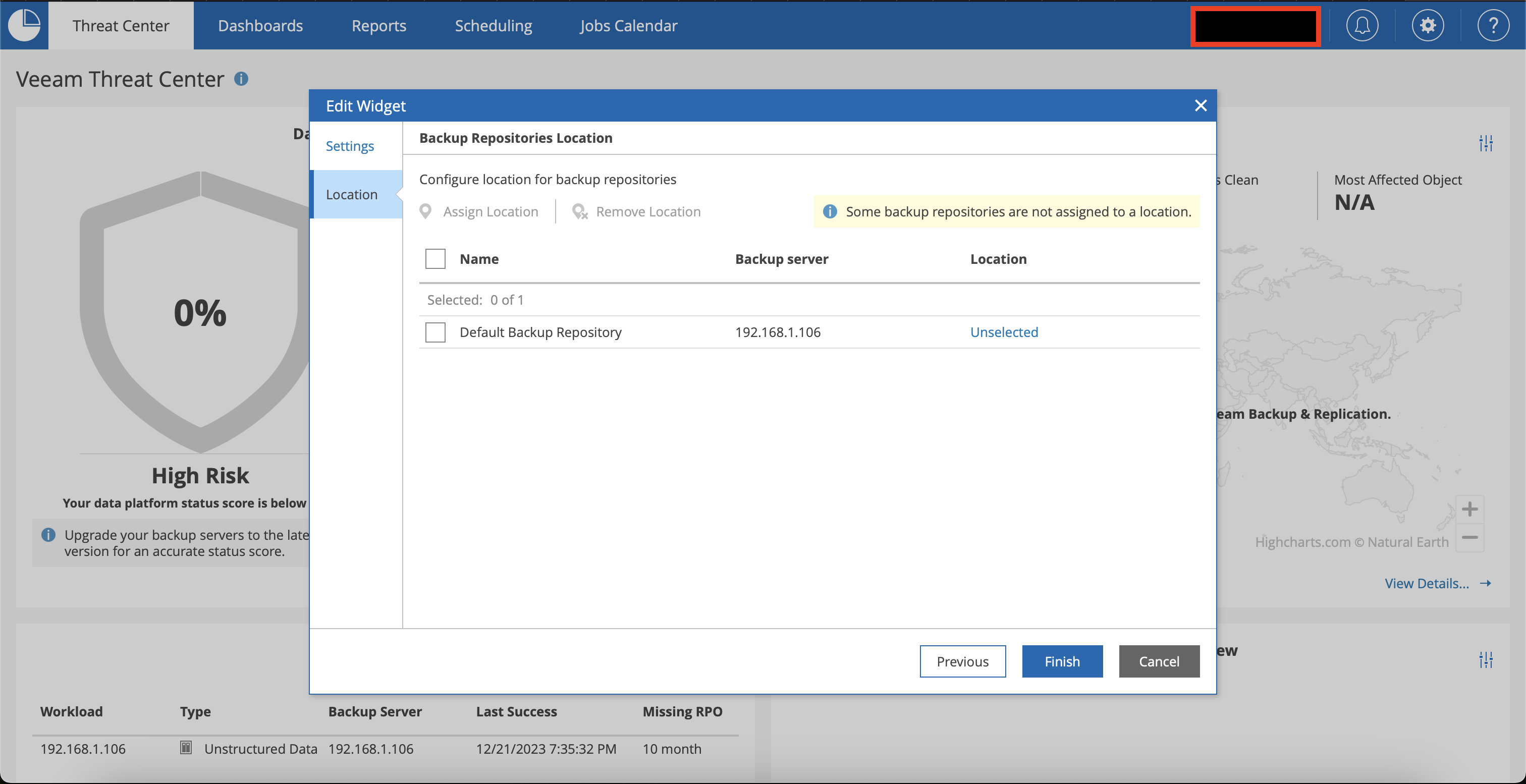1526x784 pixels.
Task: Click the Cancel button
Action: pos(1159,661)
